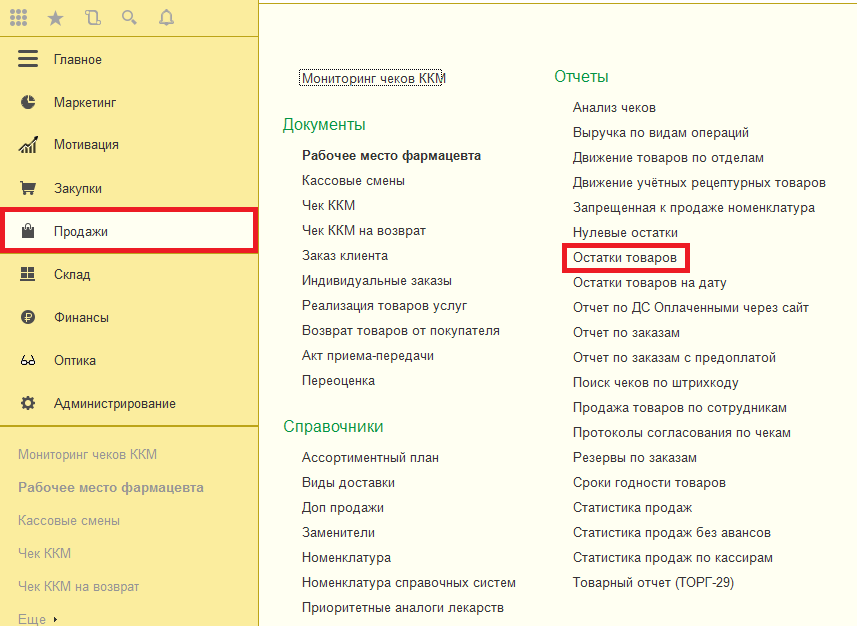Click 'Мониторинг чеков ККМ' at top

click(x=372, y=78)
